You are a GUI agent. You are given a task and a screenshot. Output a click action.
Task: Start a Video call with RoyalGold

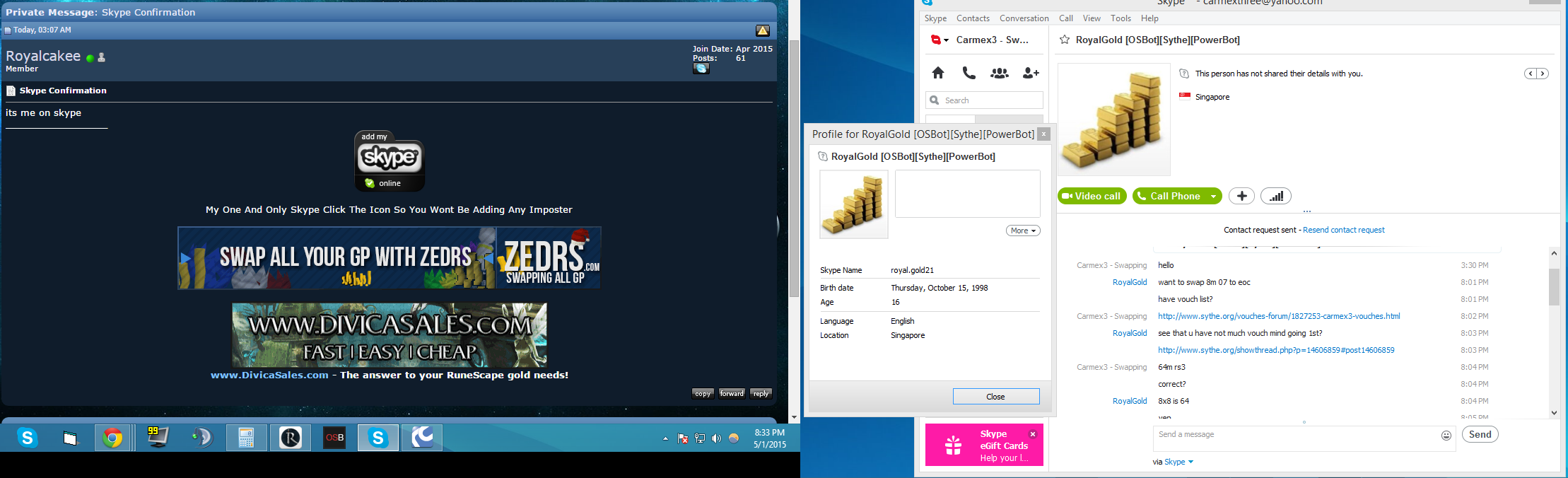click(1092, 196)
